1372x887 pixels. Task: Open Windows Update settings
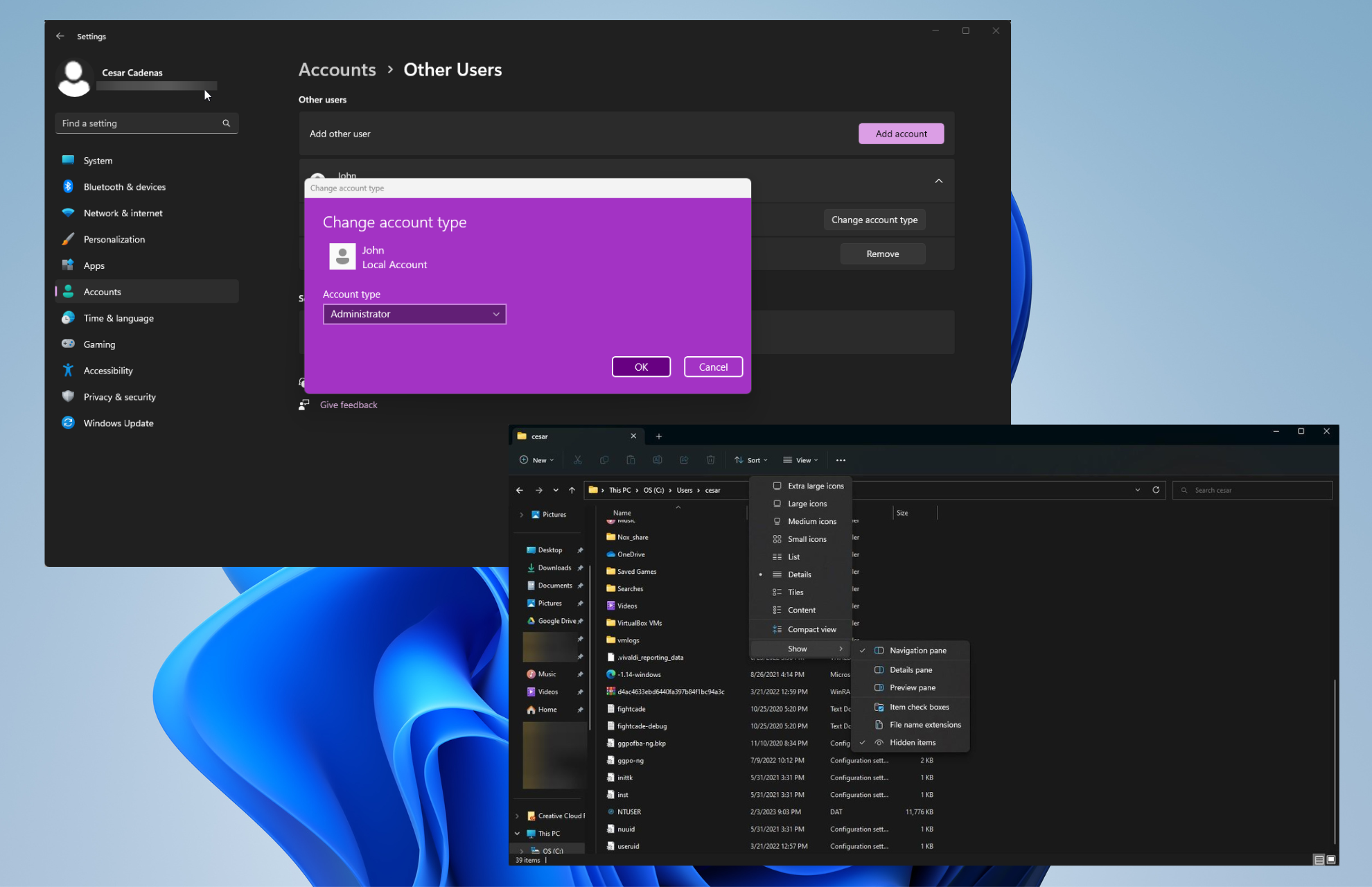(x=147, y=423)
